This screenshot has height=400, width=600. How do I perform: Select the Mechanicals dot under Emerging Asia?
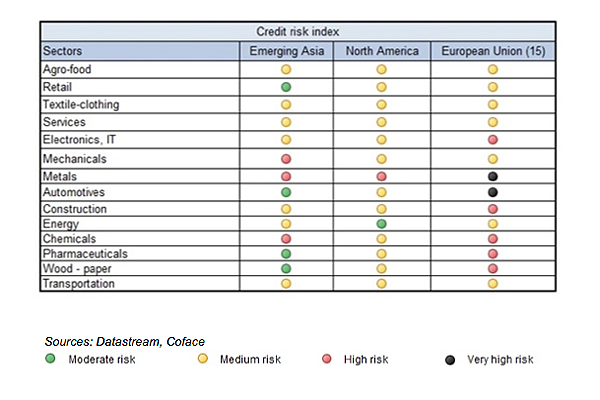(286, 158)
